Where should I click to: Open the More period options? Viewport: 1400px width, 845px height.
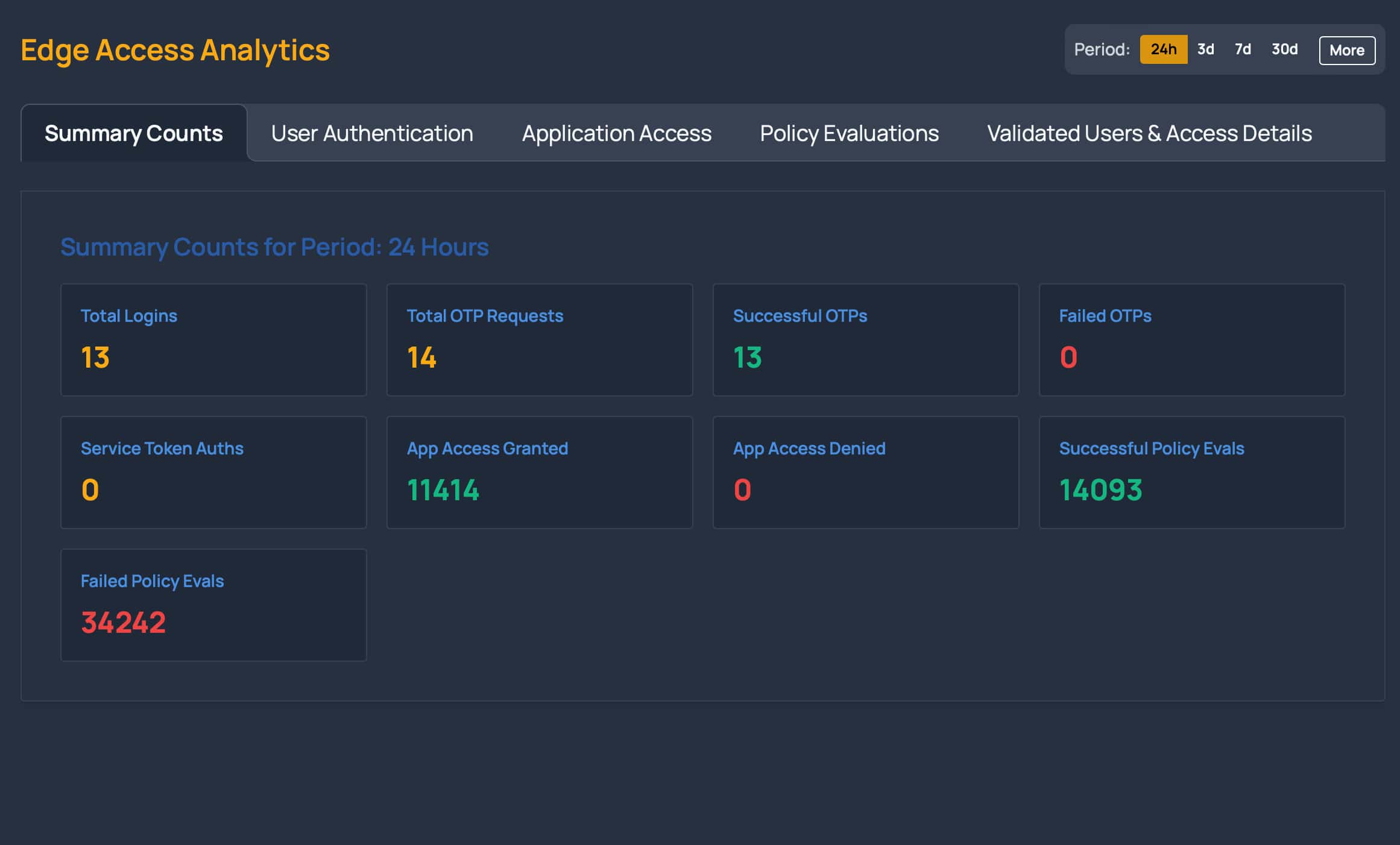click(1347, 50)
